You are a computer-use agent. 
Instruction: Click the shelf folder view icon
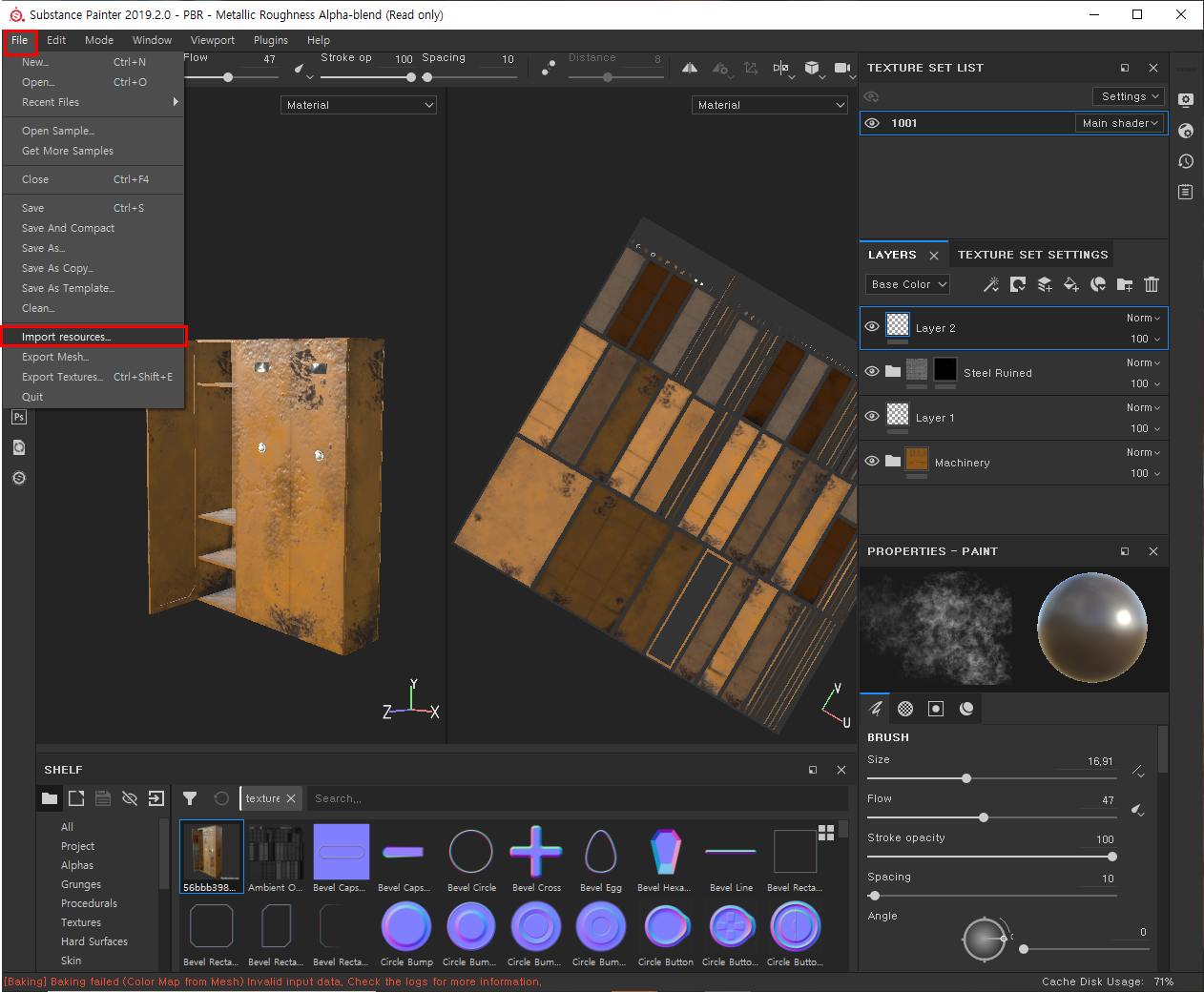click(x=50, y=798)
